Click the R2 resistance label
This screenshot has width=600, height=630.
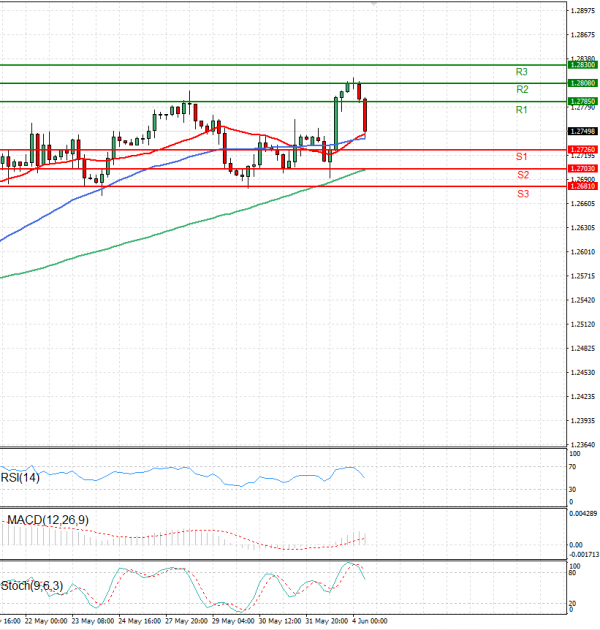coord(522,89)
